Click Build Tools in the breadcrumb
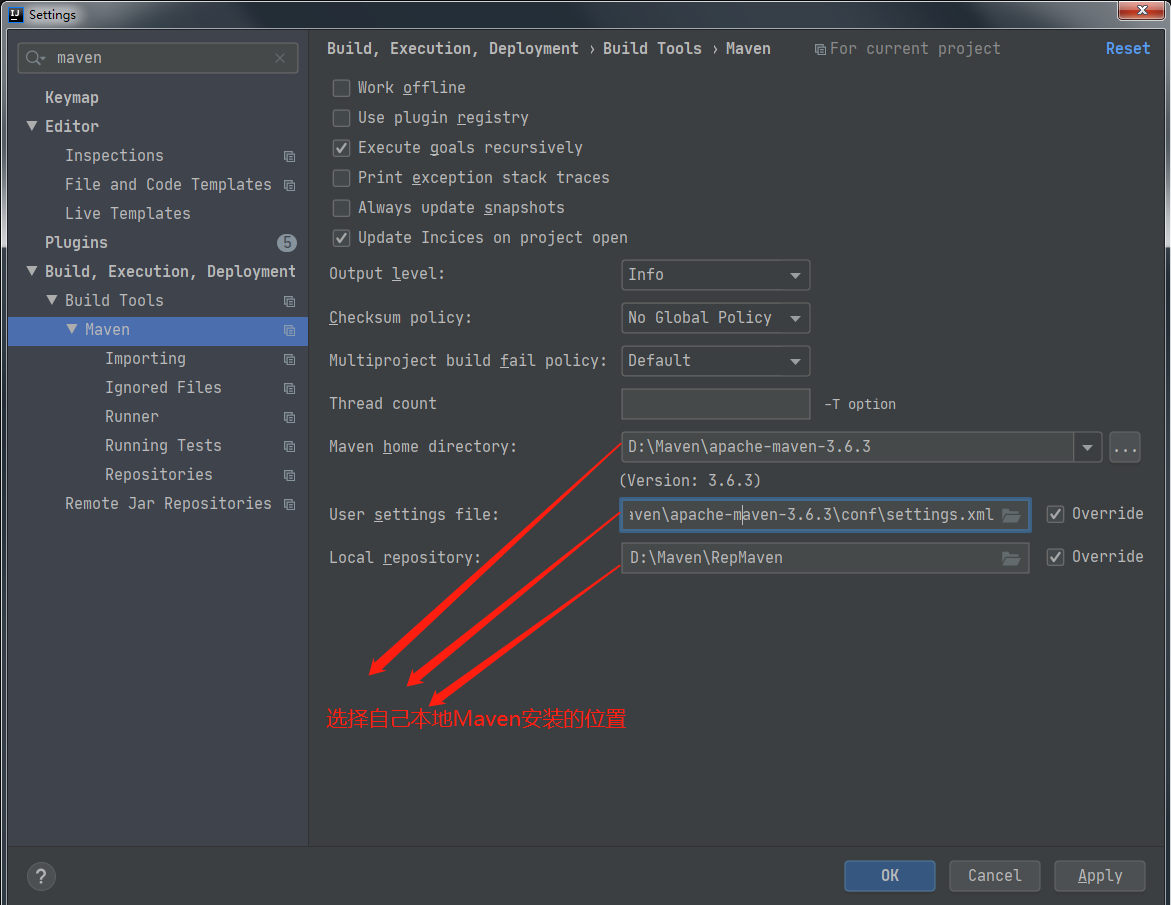 coord(652,49)
